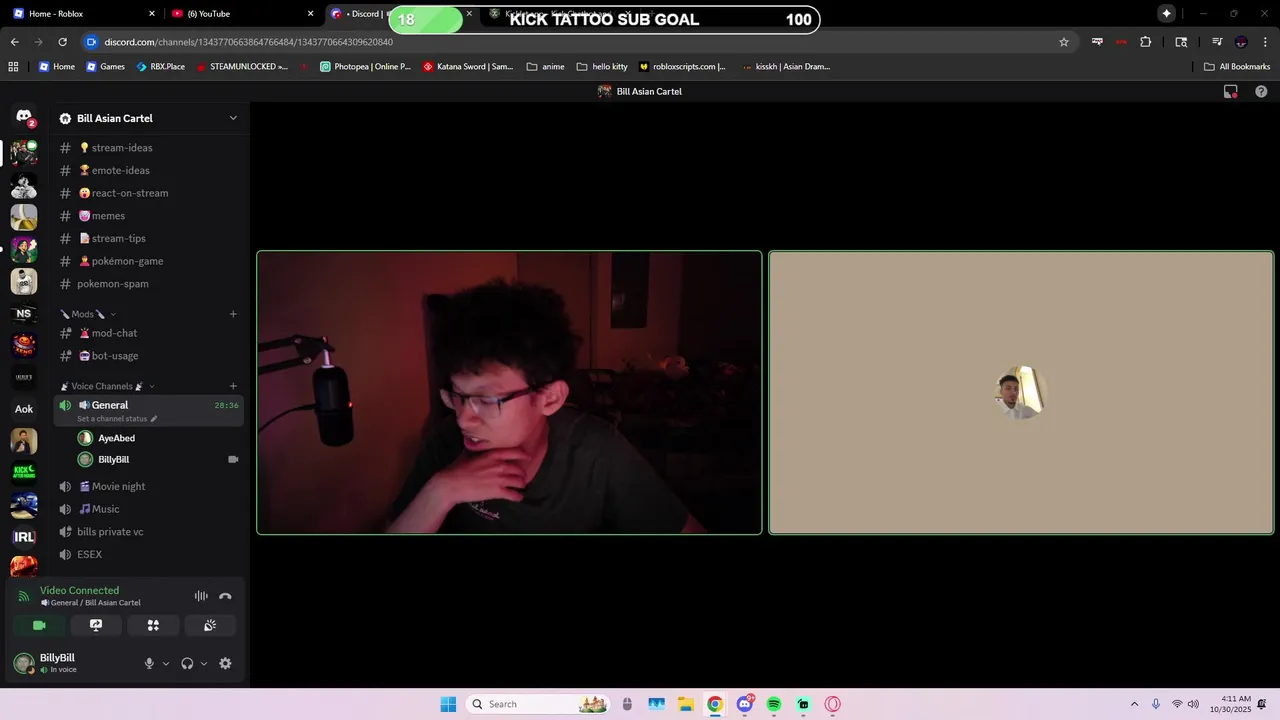
Task: Select the NS server icon
Action: pyautogui.click(x=24, y=313)
